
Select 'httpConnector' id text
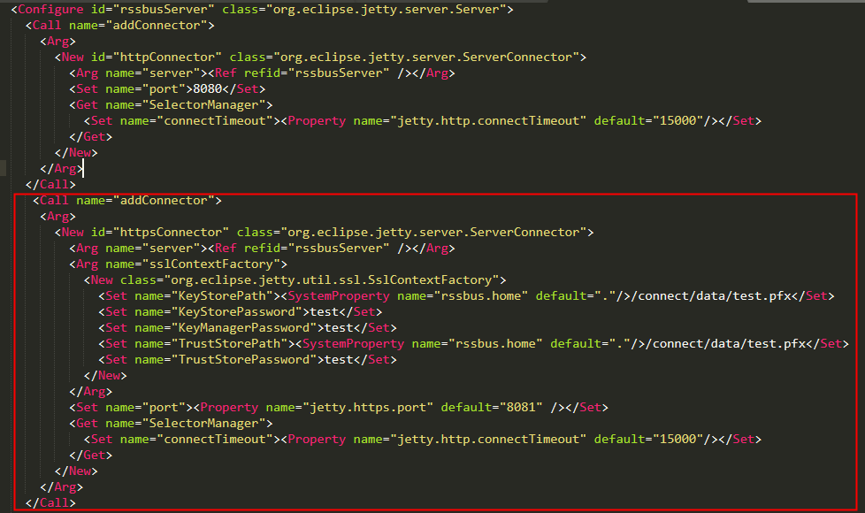(167, 57)
